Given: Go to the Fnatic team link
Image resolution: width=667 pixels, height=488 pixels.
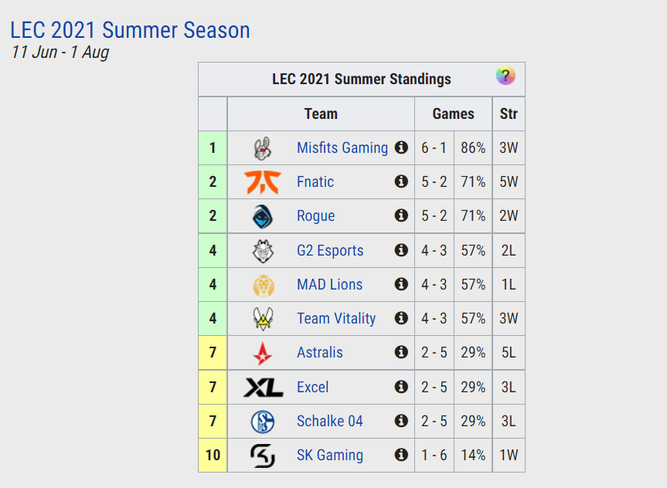Looking at the screenshot, I should (x=315, y=182).
